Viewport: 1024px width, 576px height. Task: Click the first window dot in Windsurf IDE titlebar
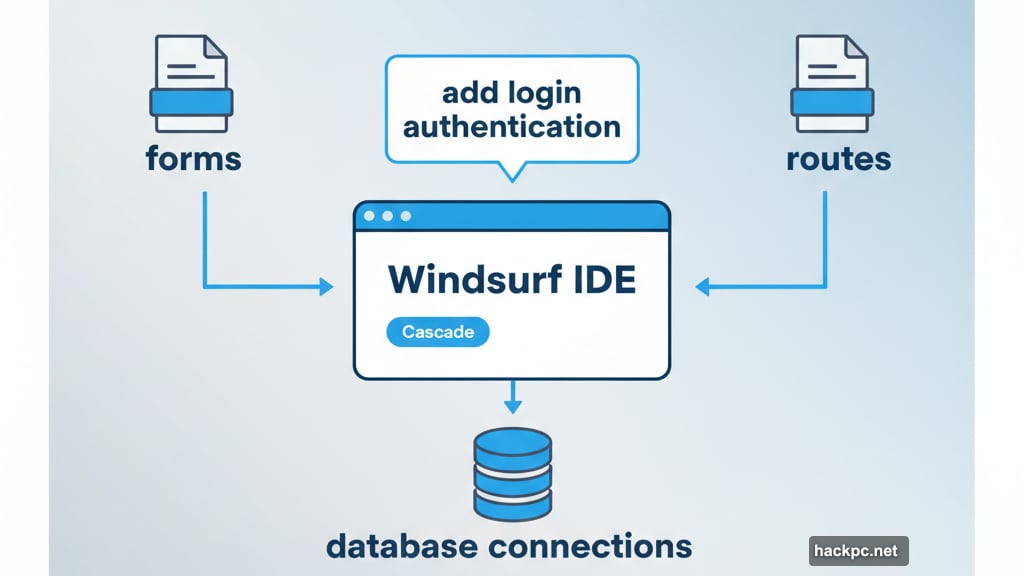tap(371, 214)
